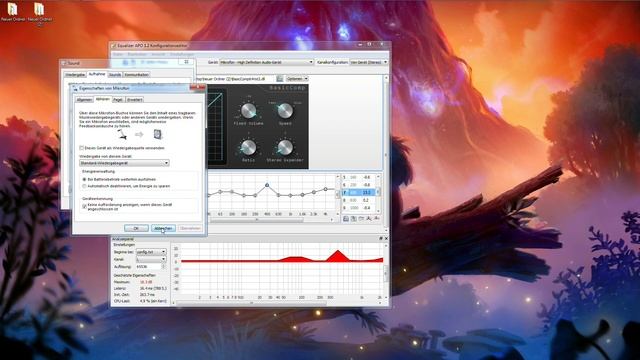Select highlighted band row 7 in the EQ table

[358, 192]
